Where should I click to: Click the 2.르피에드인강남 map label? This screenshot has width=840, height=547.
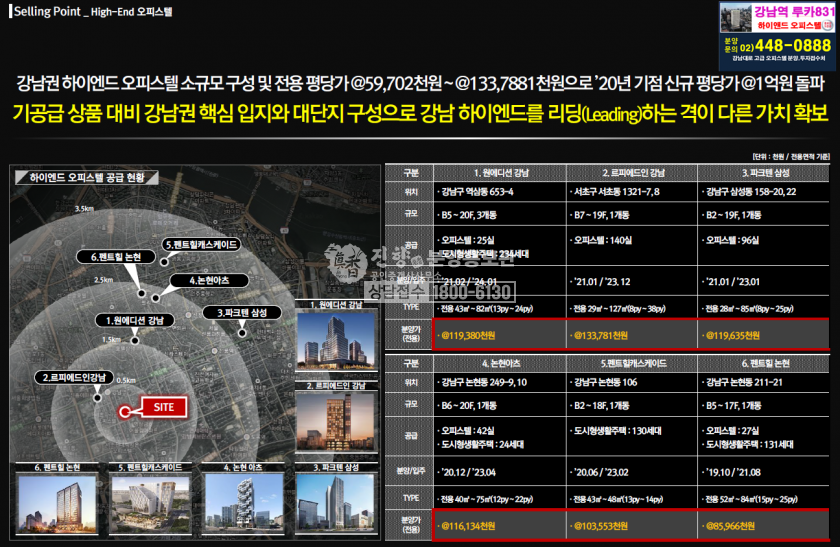[x=72, y=377]
